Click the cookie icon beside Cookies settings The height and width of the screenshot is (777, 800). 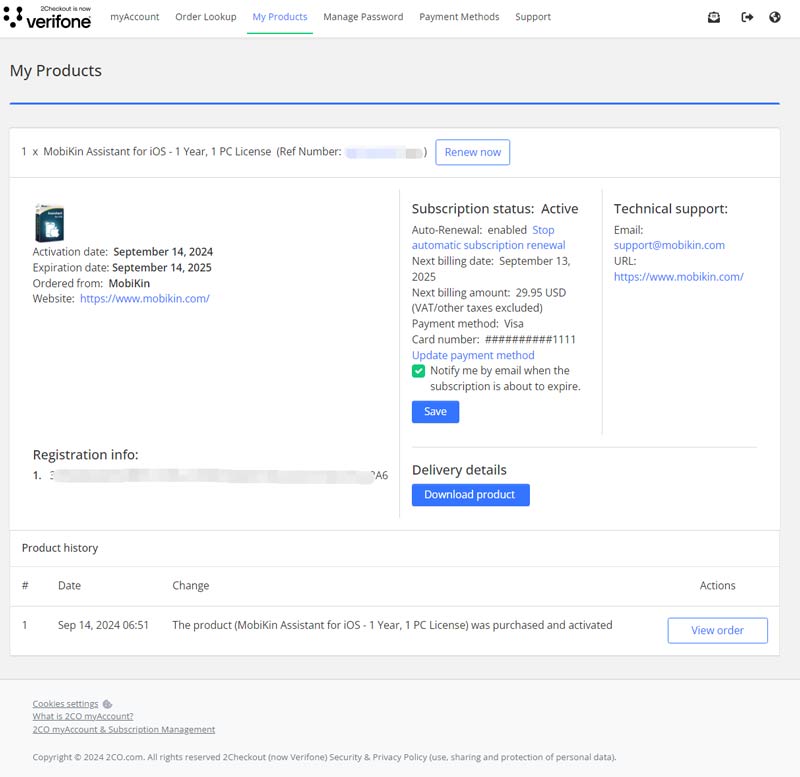[107, 704]
